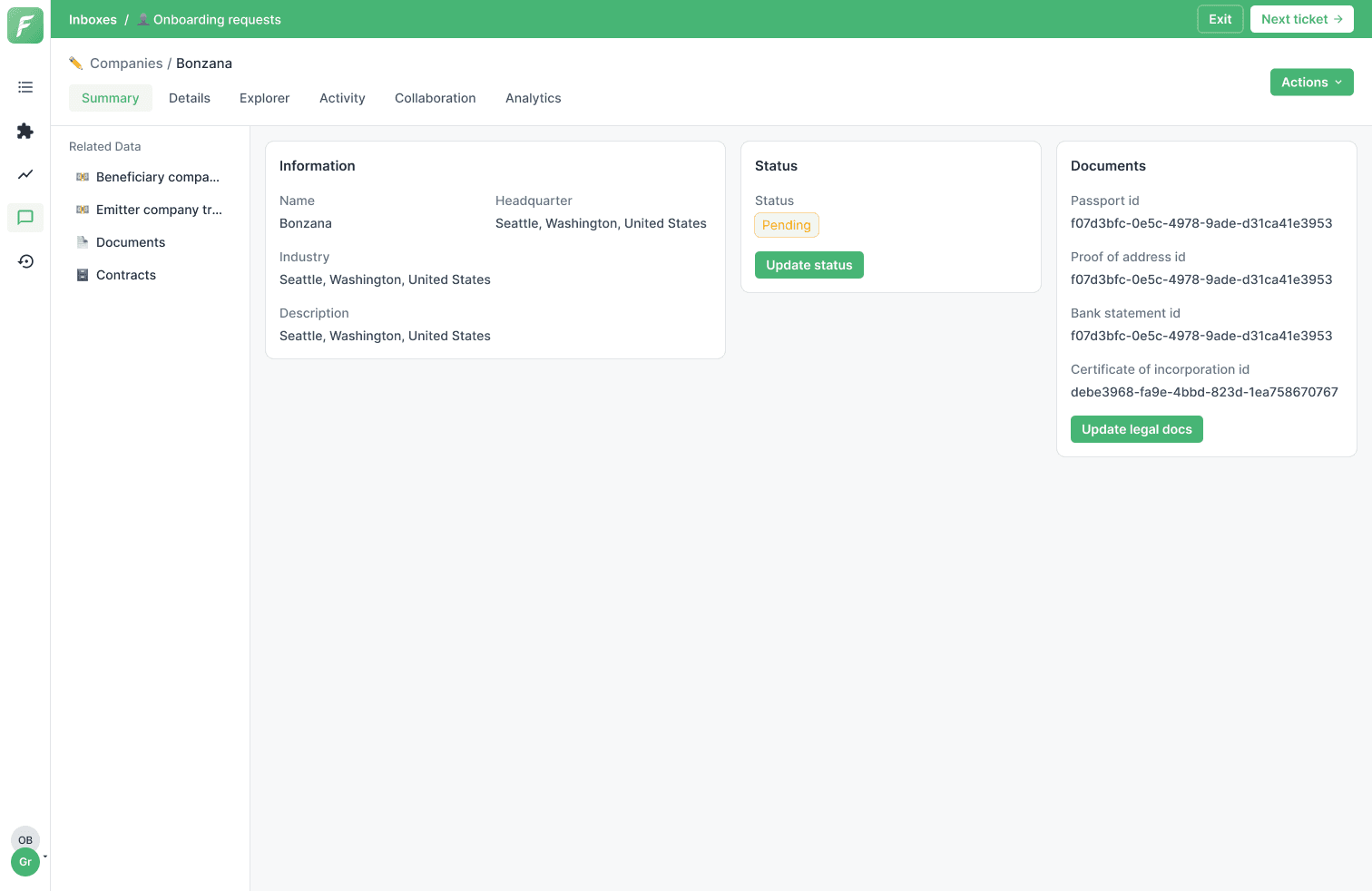The image size is (1372, 891).
Task: Click the Certificate of incorporation id value
Action: [x=1204, y=392]
